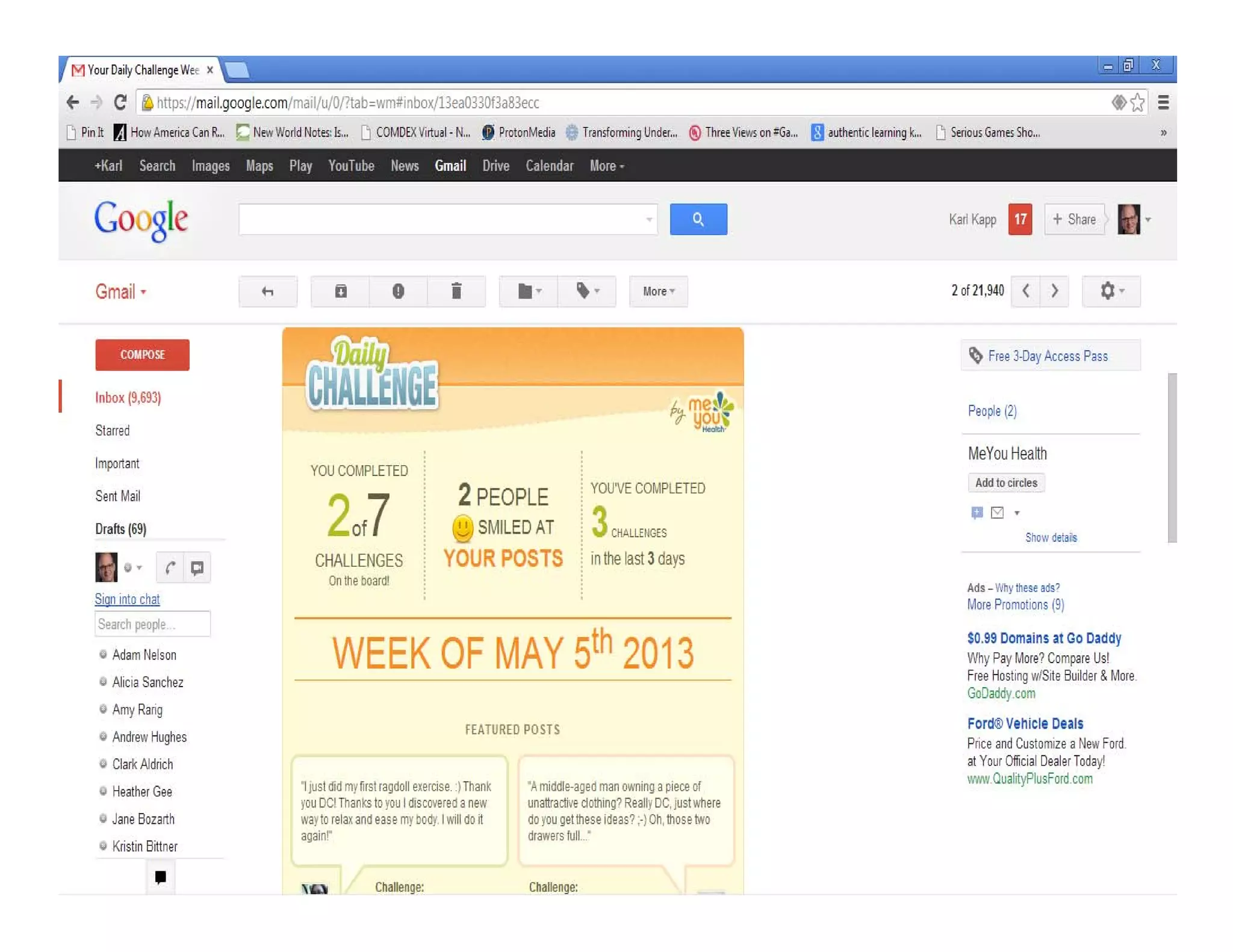Delete this email with trash icon

[x=456, y=291]
